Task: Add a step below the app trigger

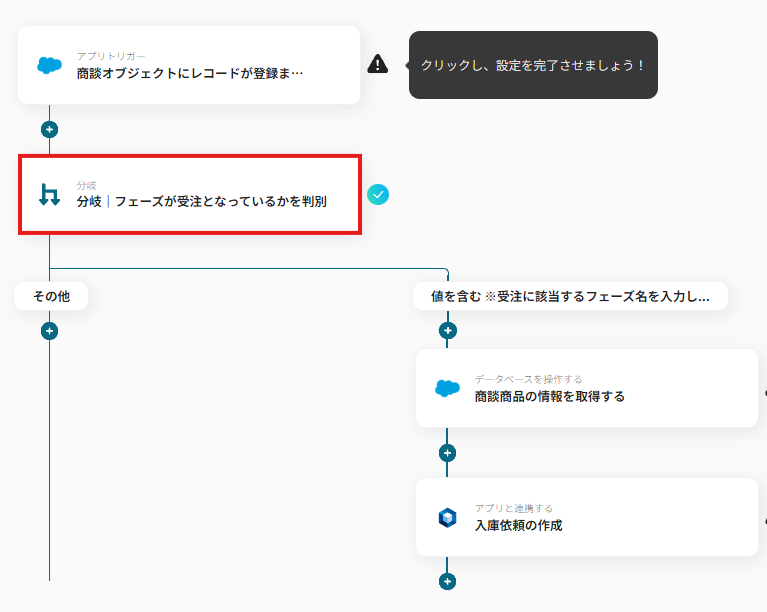Action: tap(49, 130)
